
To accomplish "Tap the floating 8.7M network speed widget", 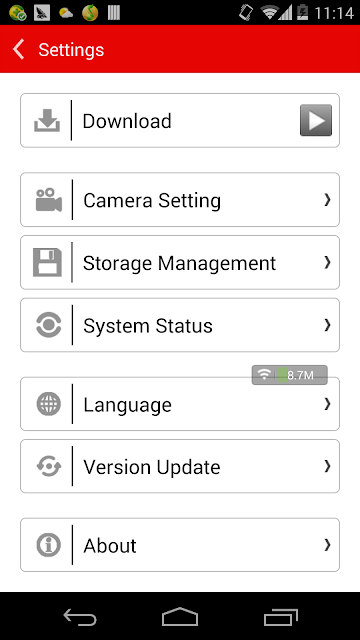I will pyautogui.click(x=289, y=375).
